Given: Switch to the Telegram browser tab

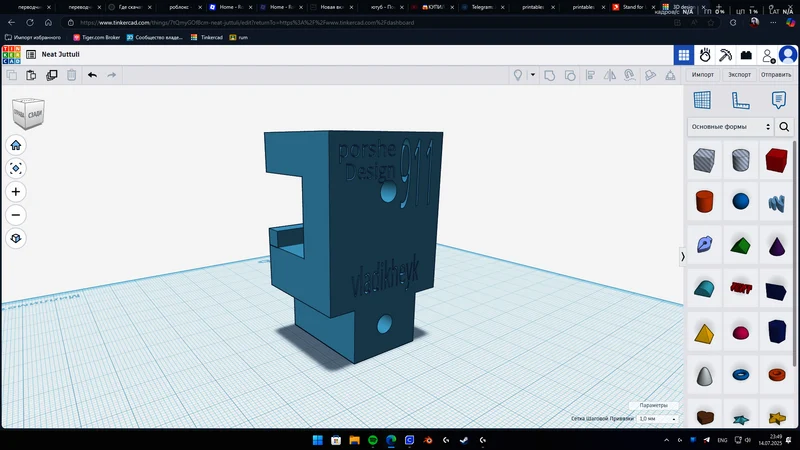Looking at the screenshot, I should [482, 7].
